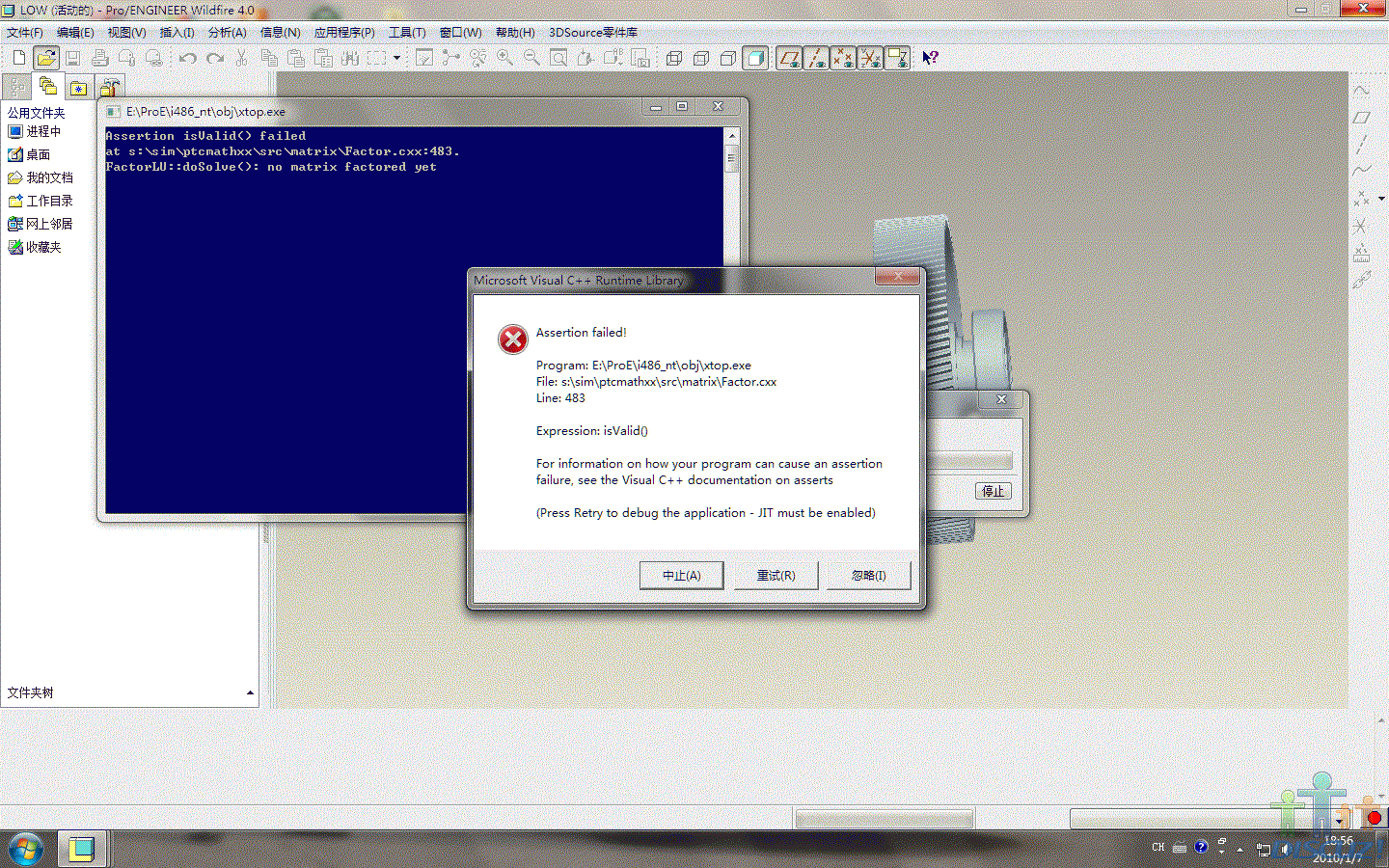Screen dimensions: 1389x868
Task: Toggle datum axes display
Action: 816,58
